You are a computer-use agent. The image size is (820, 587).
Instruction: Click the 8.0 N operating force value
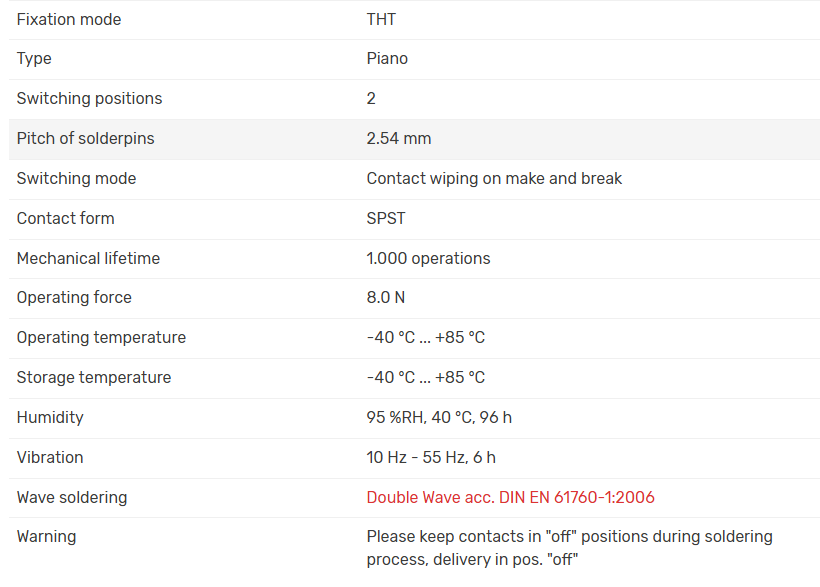(385, 297)
